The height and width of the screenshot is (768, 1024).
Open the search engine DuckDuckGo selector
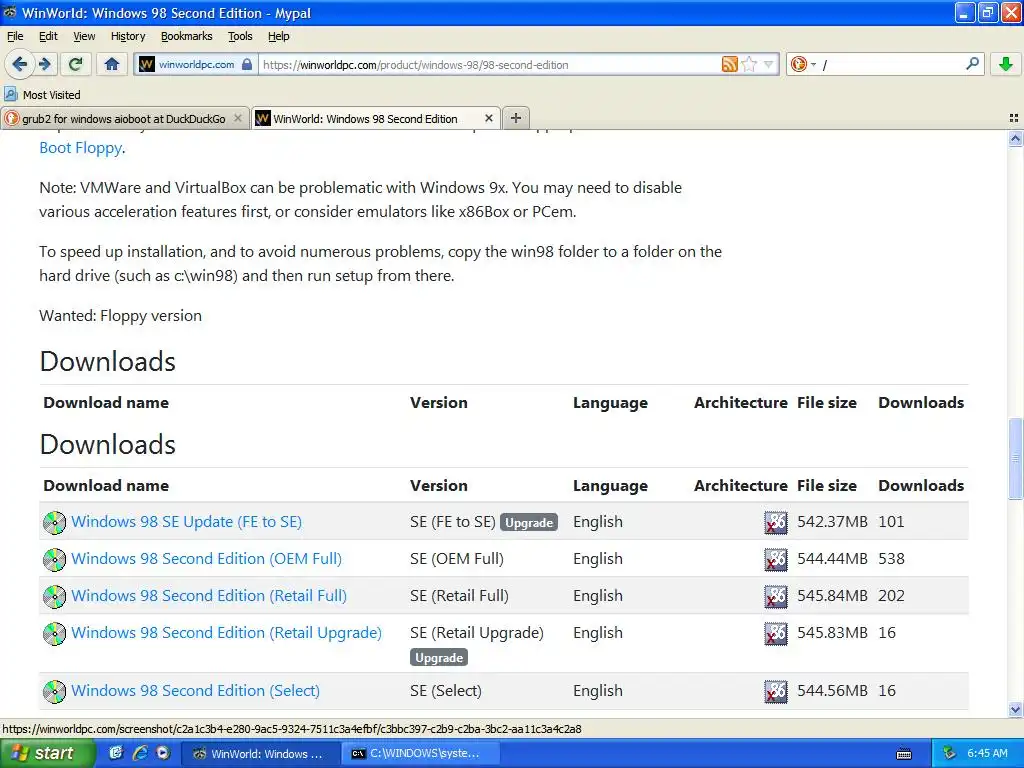tap(803, 64)
